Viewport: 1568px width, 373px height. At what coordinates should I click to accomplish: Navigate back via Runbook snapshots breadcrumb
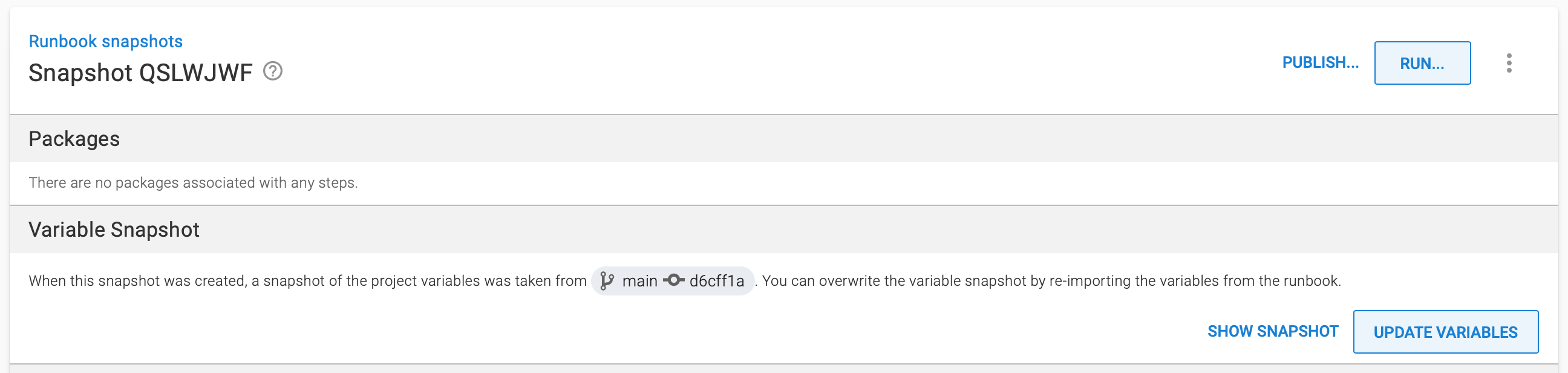(106, 40)
